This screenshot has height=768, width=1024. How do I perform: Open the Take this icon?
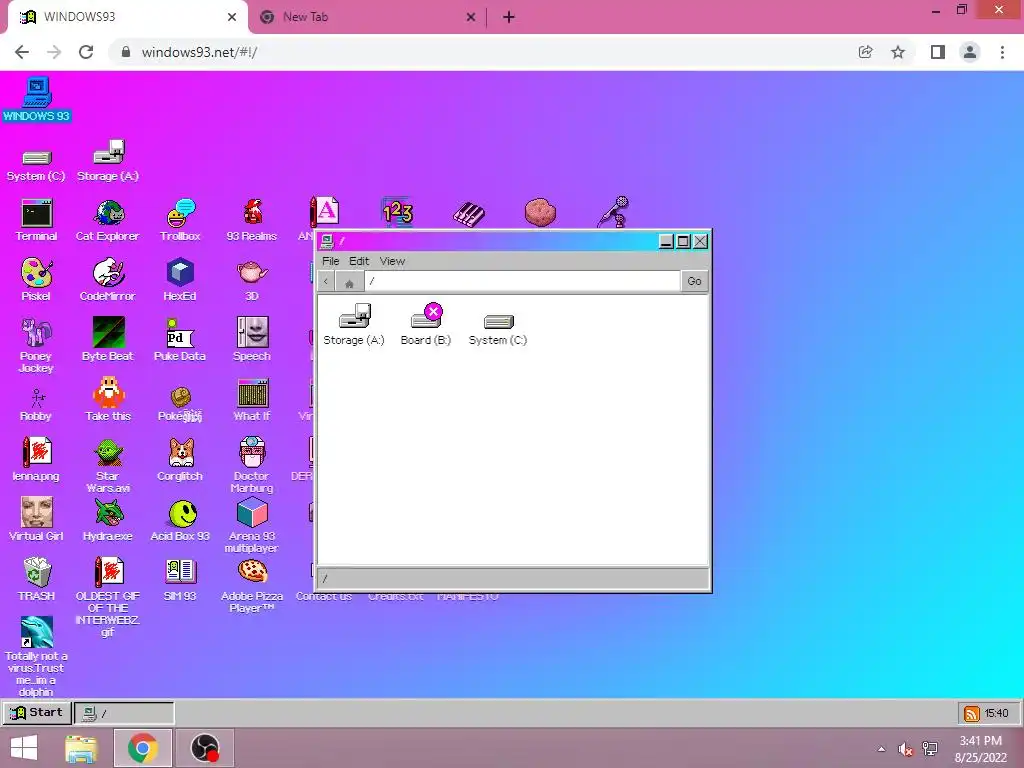tap(108, 400)
